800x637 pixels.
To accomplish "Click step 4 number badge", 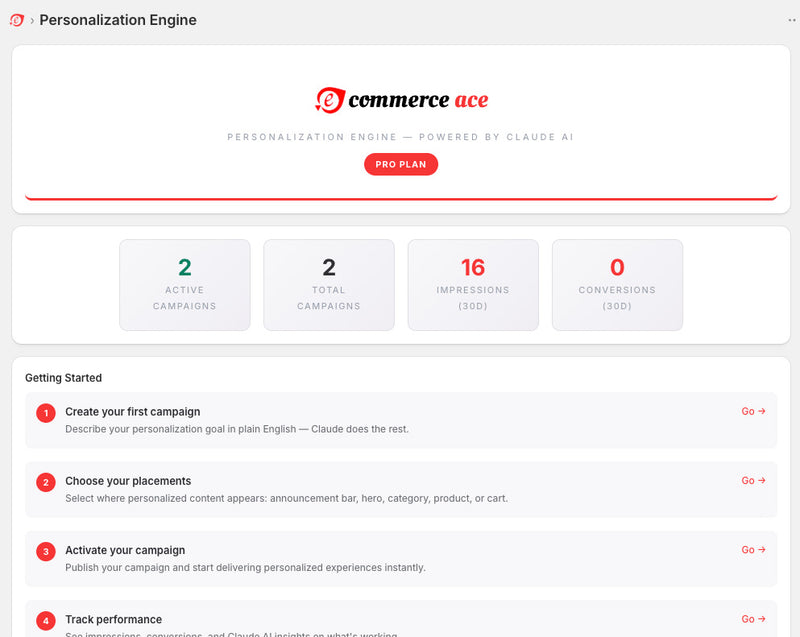I will click(46, 621).
